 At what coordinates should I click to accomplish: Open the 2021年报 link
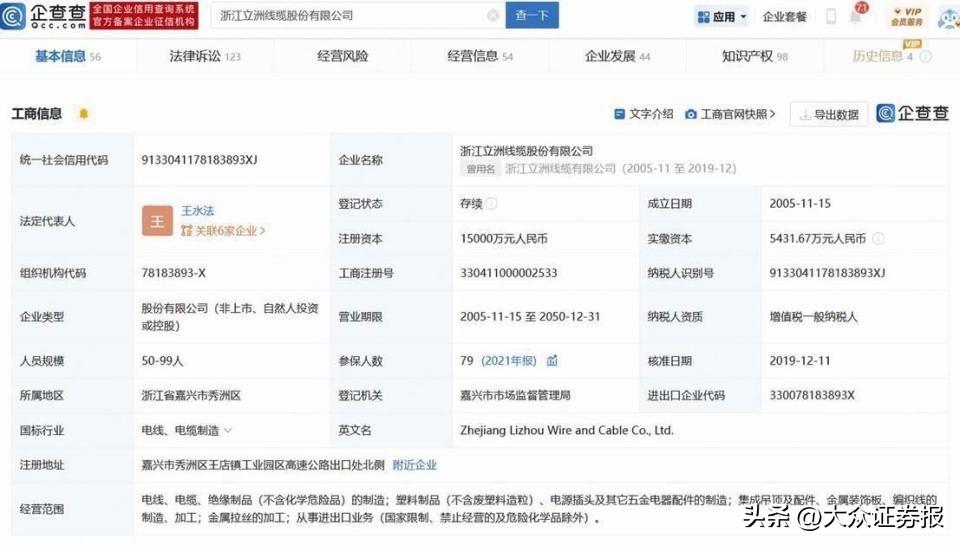[509, 361]
